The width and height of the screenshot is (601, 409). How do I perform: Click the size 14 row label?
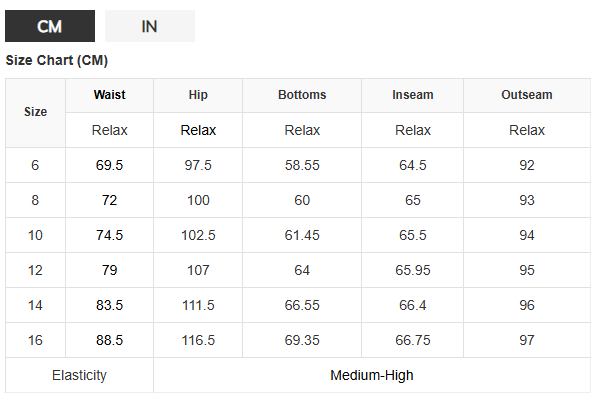click(35, 305)
